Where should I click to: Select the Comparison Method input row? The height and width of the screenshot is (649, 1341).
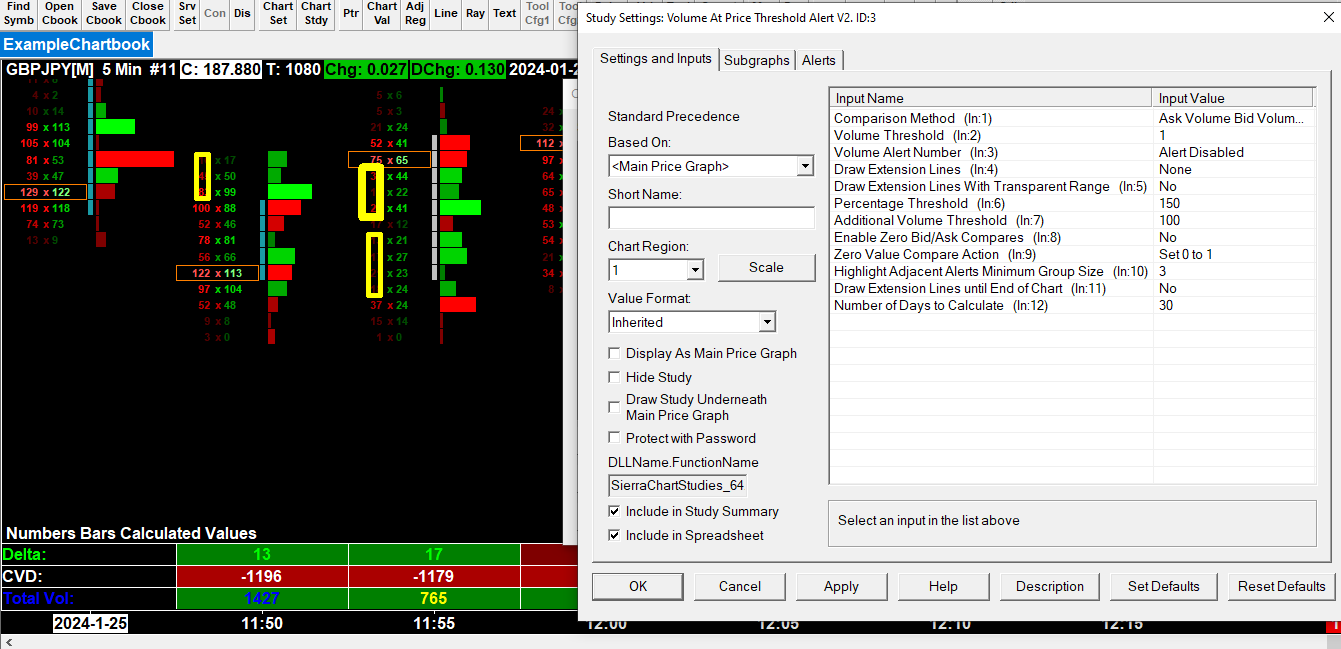1072,118
